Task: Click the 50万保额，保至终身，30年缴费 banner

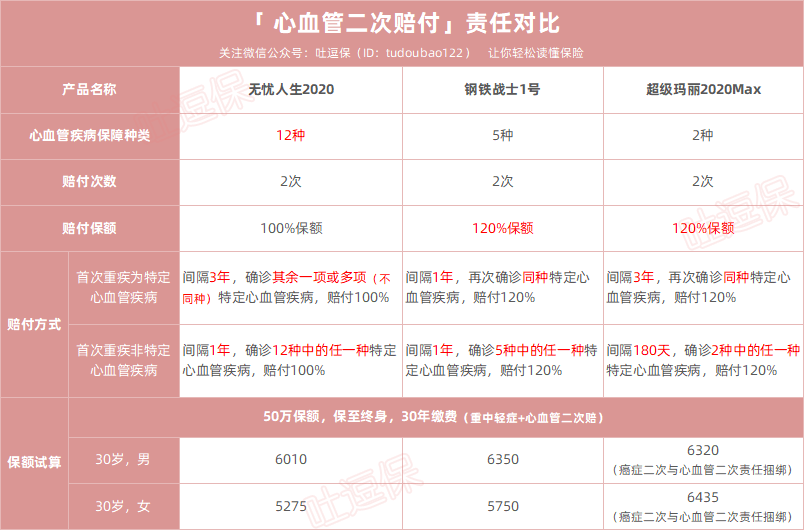Action: point(436,417)
